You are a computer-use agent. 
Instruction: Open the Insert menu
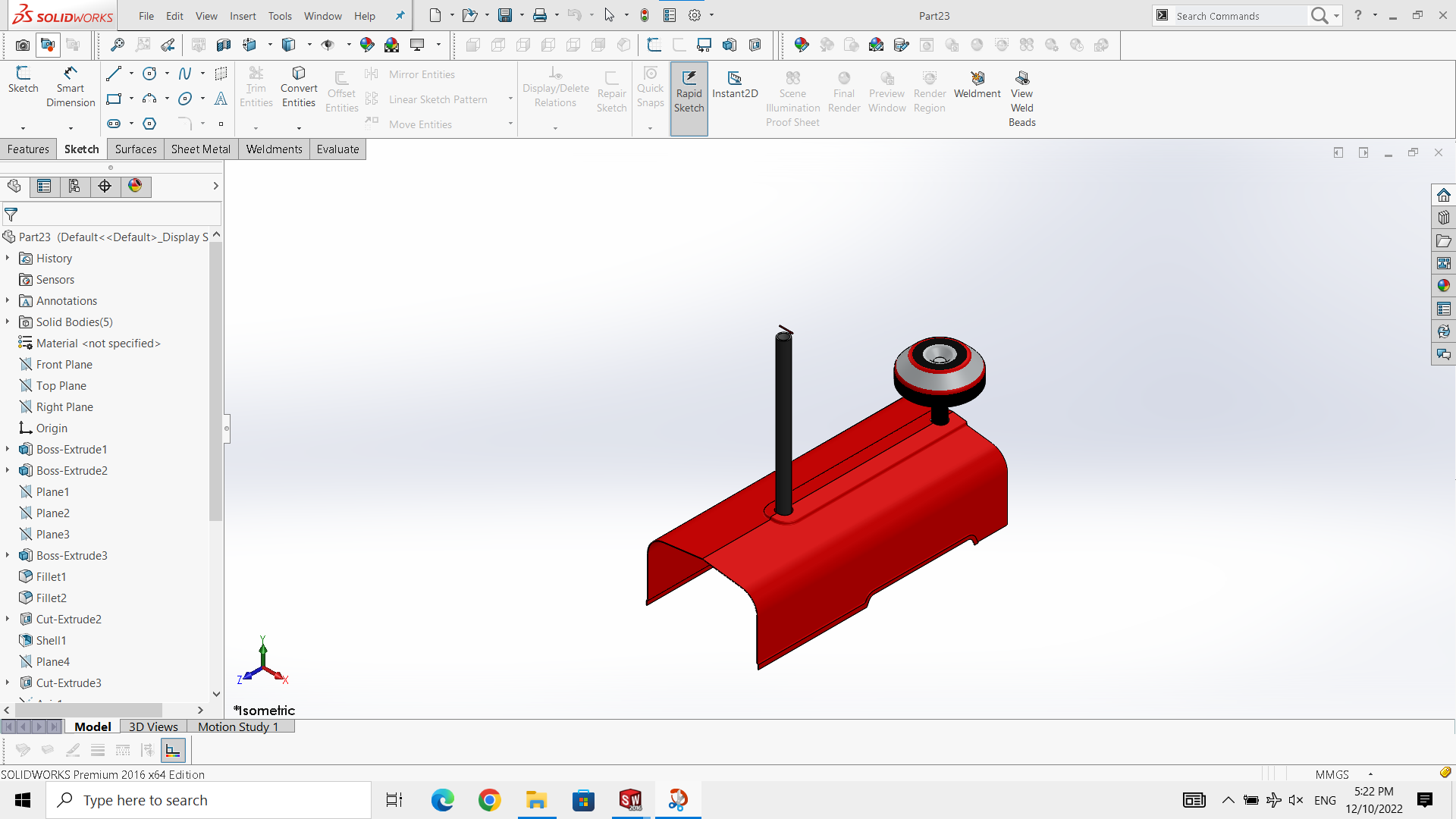(243, 16)
